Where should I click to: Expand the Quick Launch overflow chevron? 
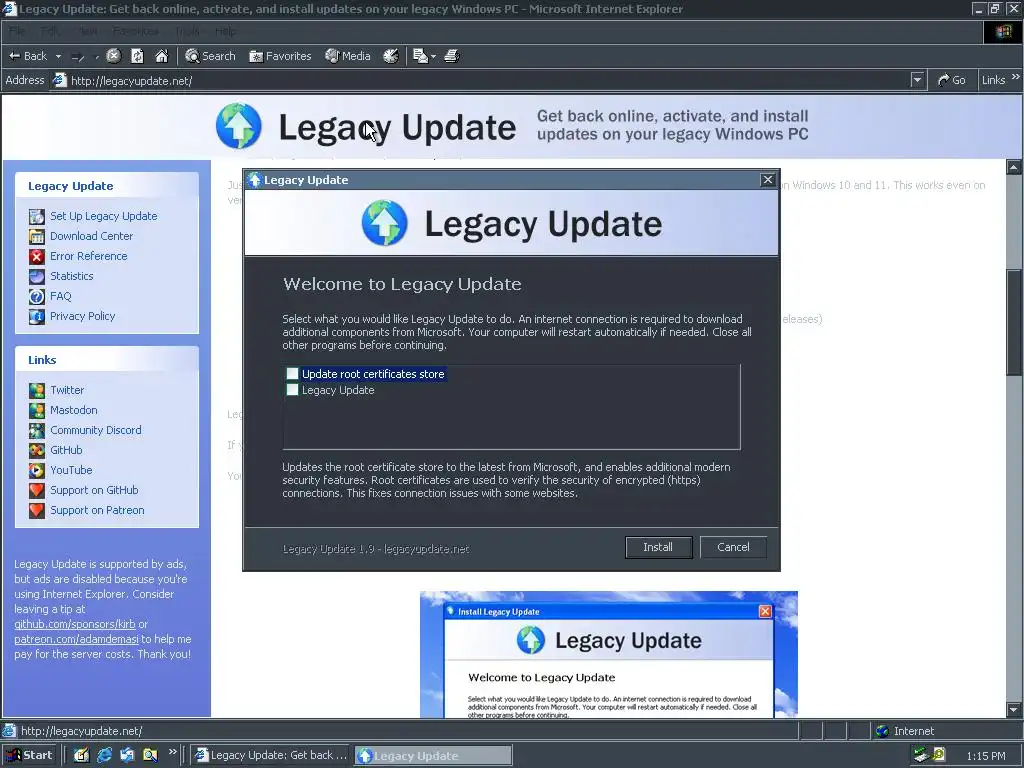point(172,752)
